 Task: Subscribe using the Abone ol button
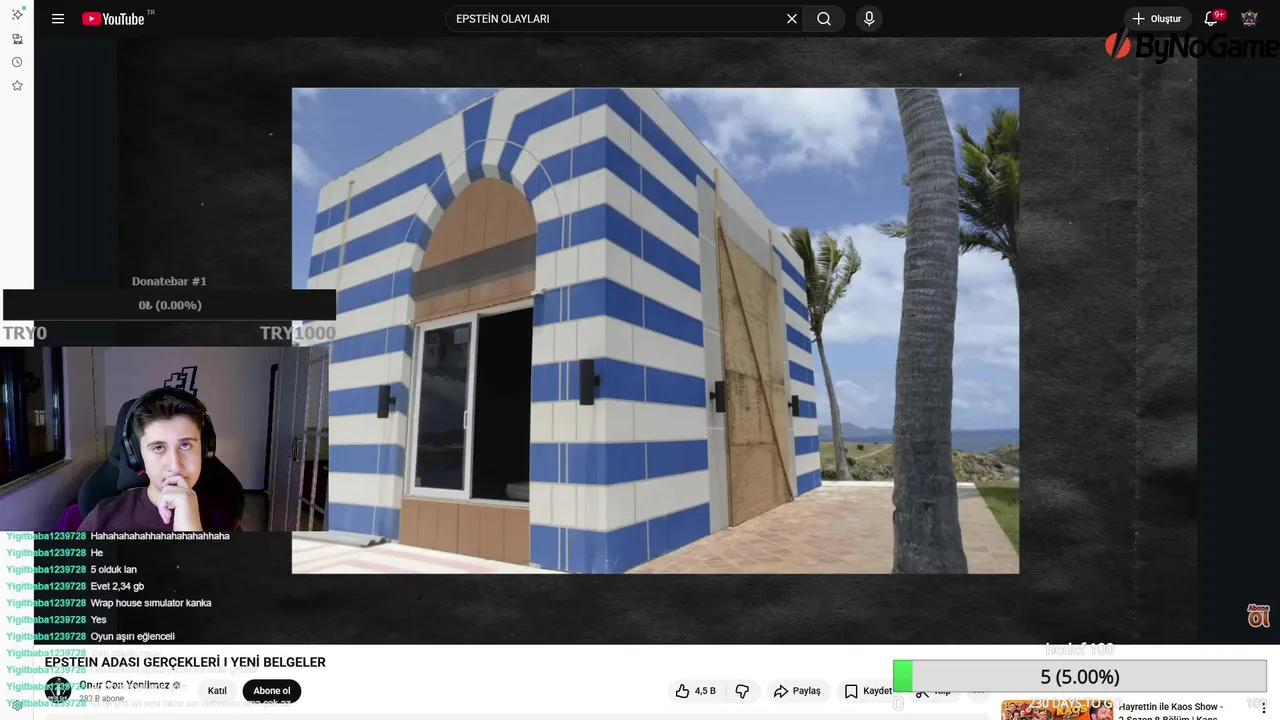click(x=271, y=691)
